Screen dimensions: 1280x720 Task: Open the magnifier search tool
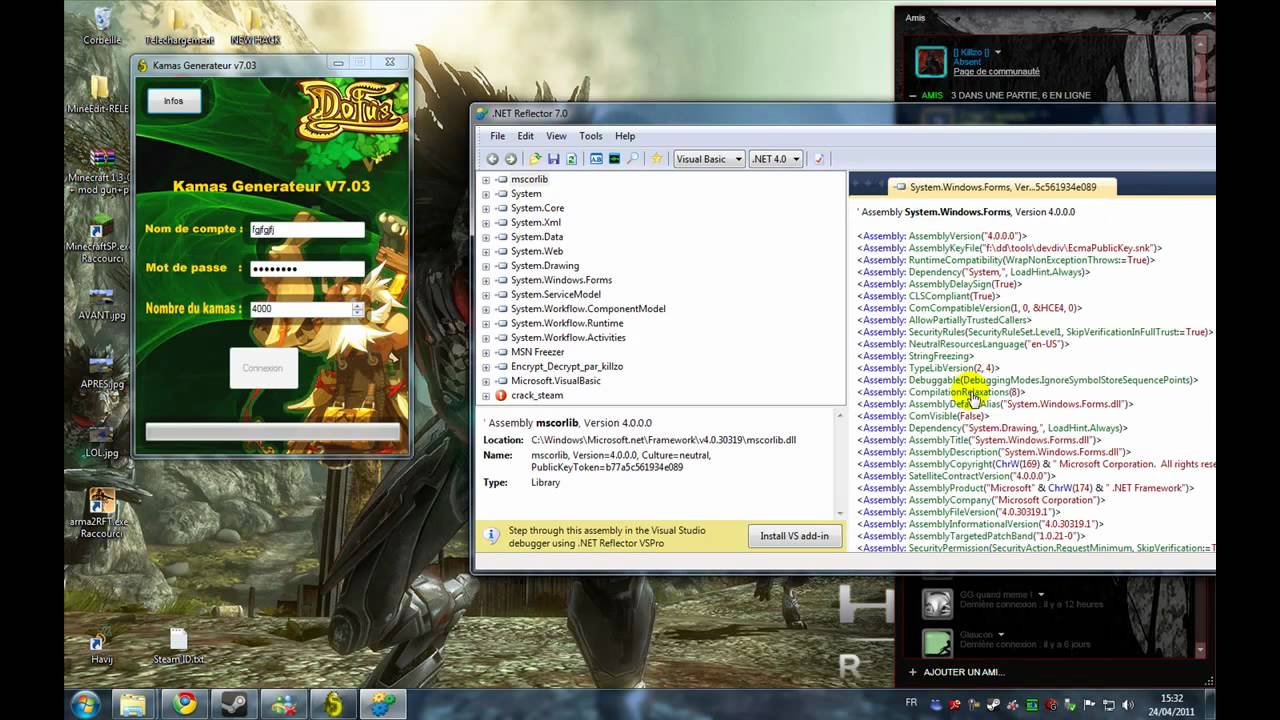coord(633,159)
